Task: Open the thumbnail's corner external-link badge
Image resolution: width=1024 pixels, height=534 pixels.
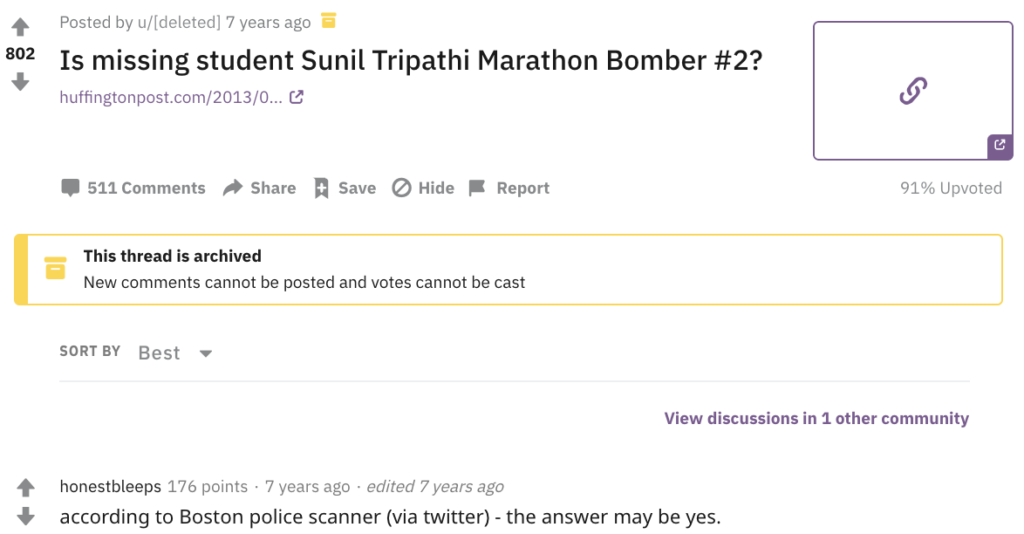Action: click(1000, 146)
